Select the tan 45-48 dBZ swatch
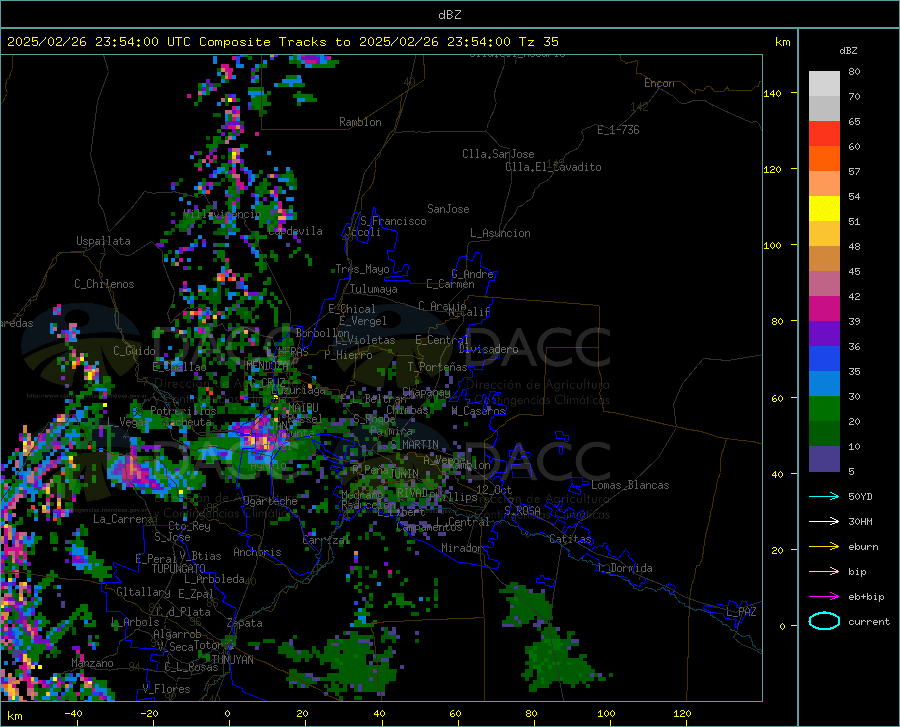The width and height of the screenshot is (900, 727). 824,259
